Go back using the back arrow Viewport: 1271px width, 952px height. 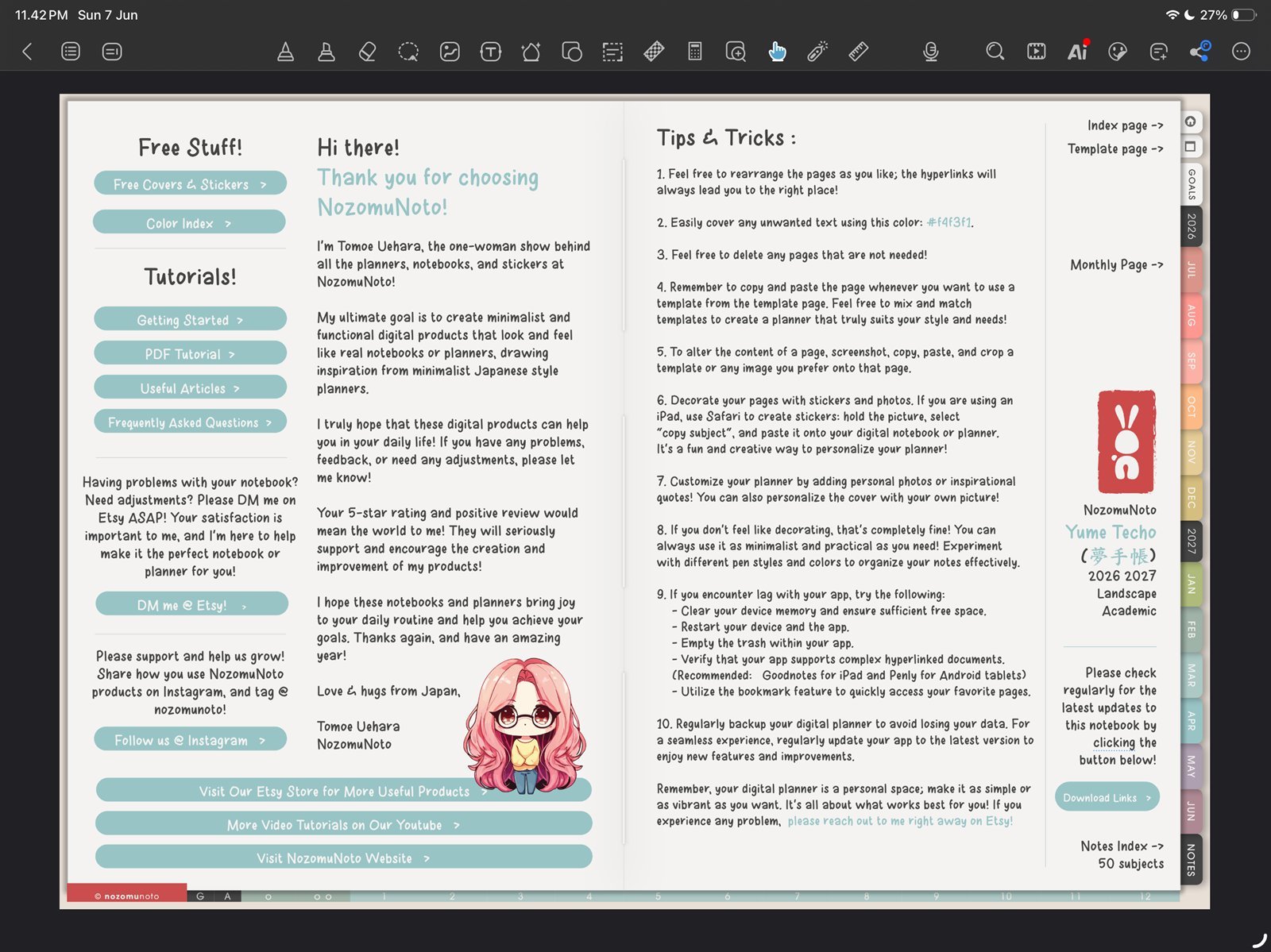[x=27, y=52]
